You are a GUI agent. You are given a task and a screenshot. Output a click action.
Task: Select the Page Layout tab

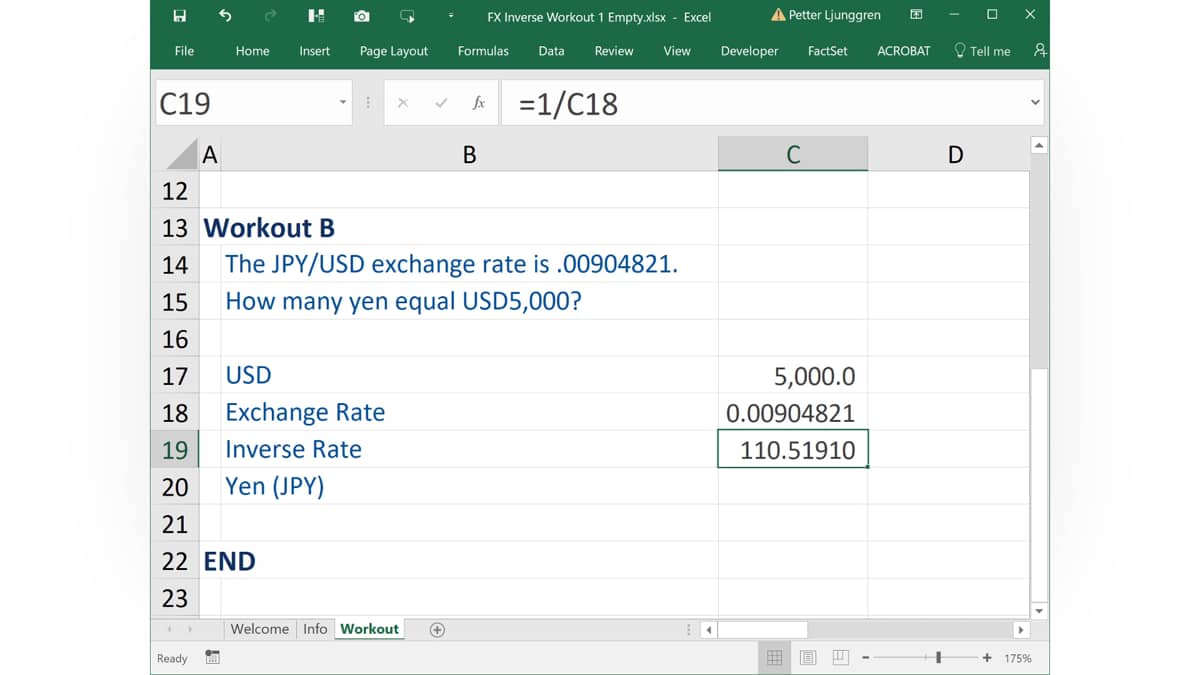click(394, 51)
